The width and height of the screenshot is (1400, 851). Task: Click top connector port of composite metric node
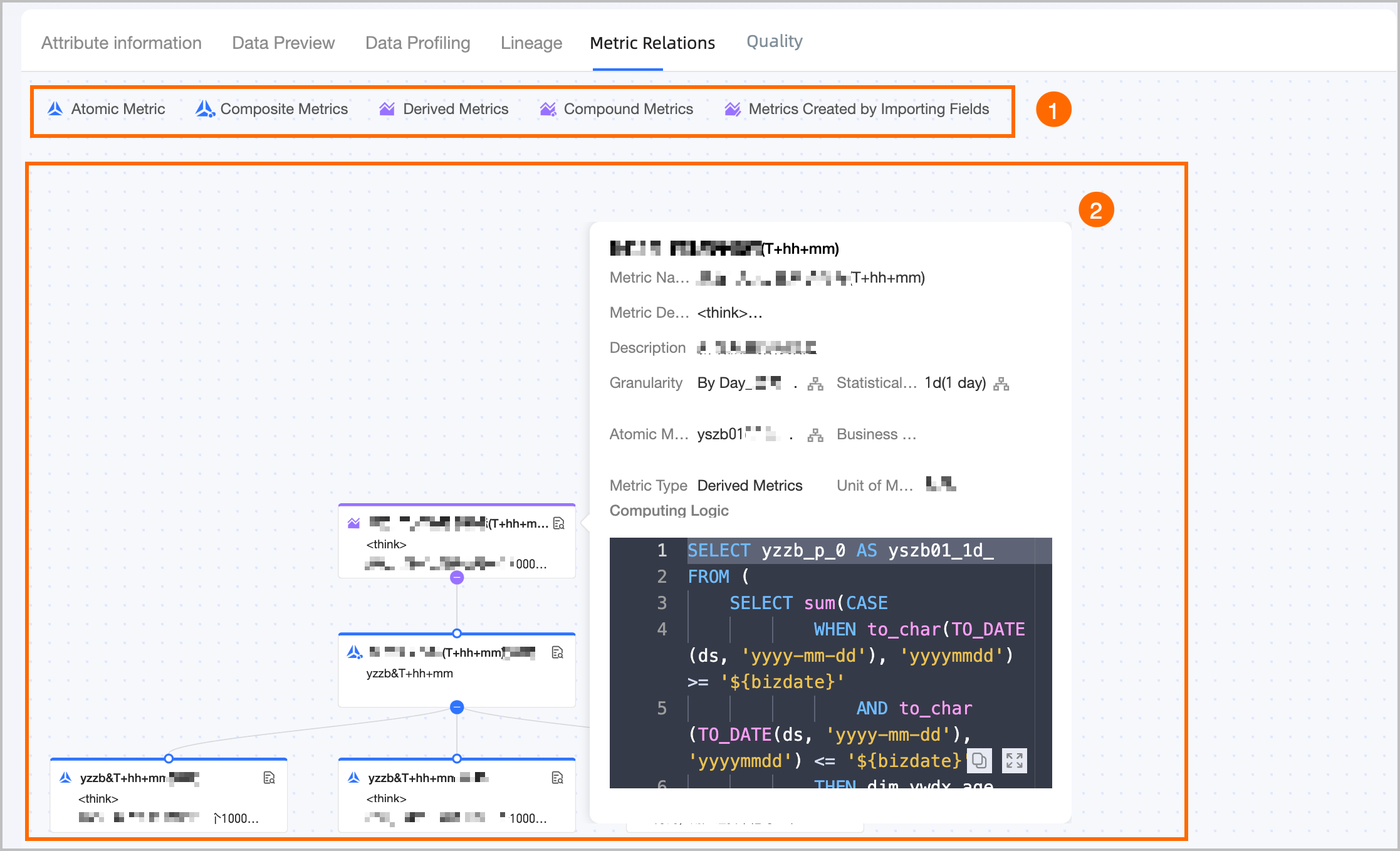[x=457, y=633]
